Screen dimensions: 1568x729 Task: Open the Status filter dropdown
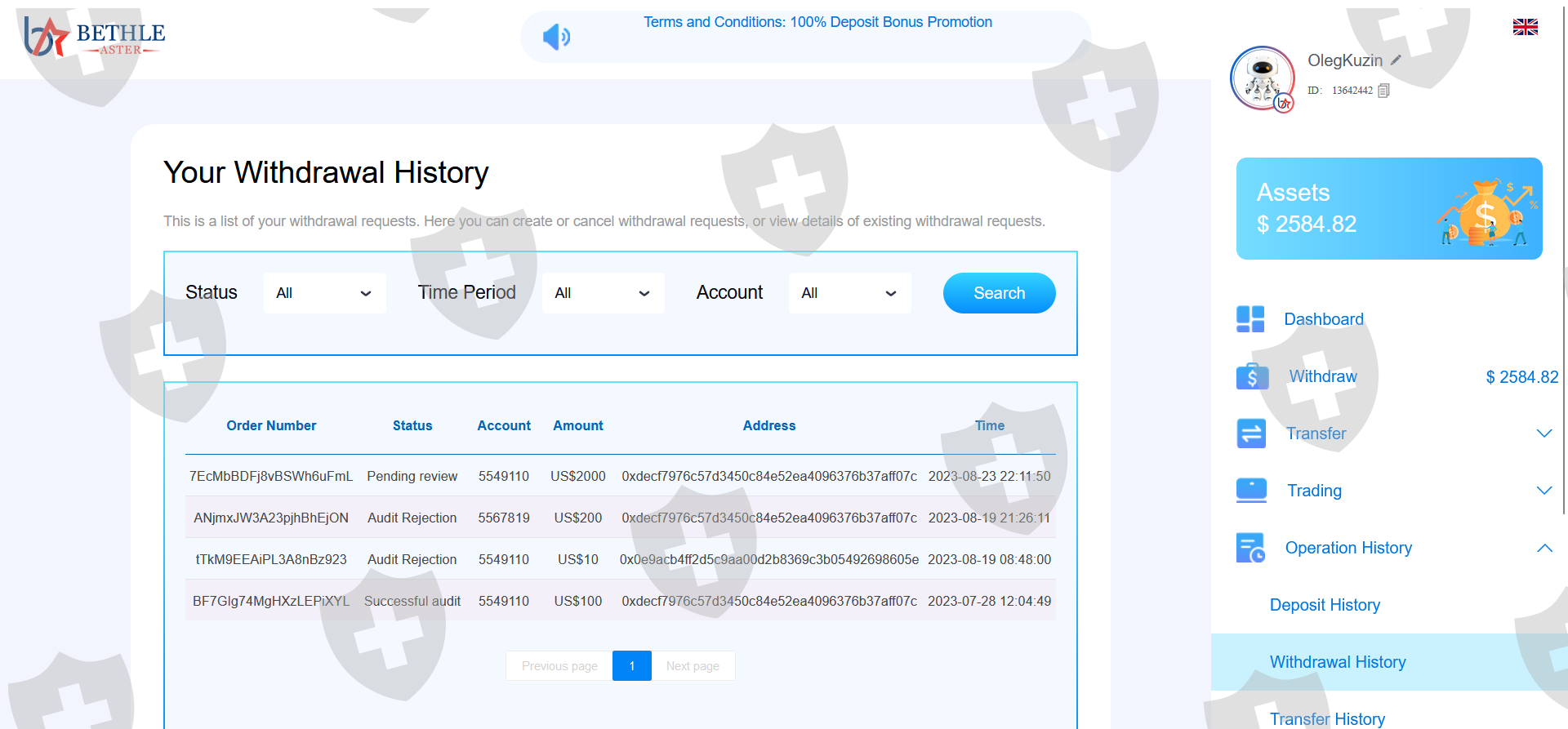click(x=324, y=293)
